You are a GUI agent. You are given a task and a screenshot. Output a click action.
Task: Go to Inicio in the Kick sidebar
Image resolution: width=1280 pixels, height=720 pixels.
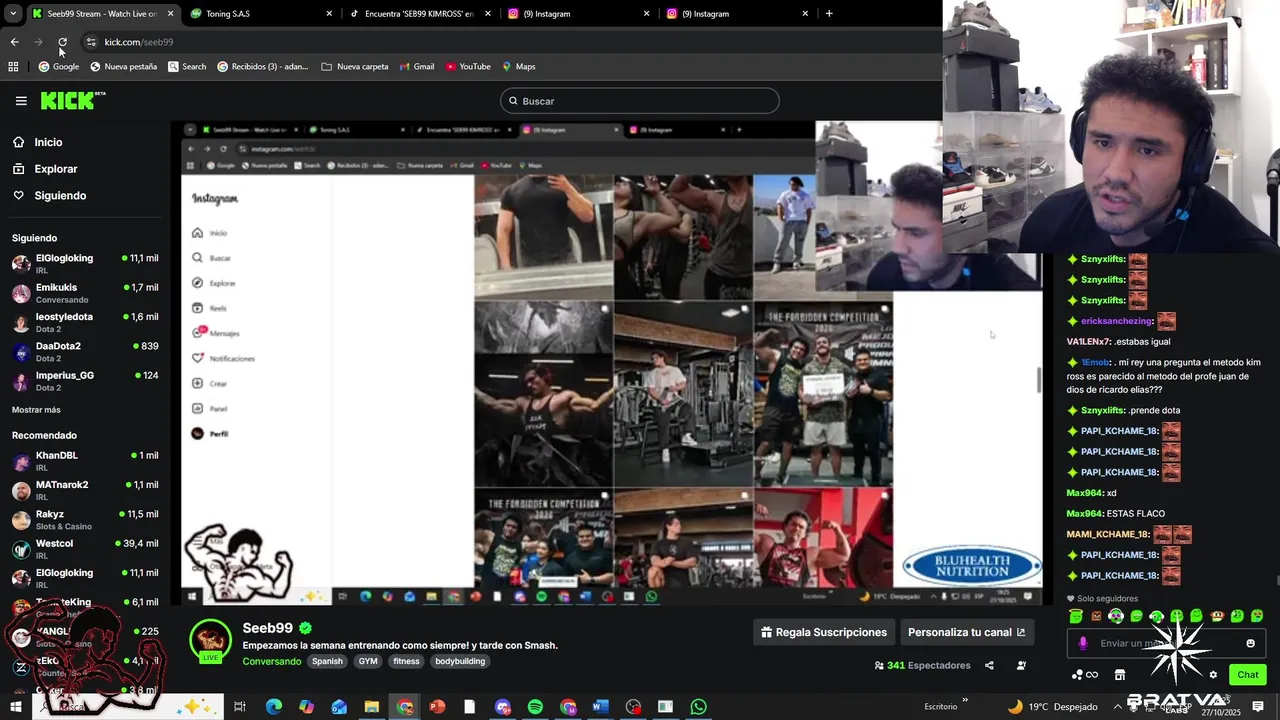click(48, 142)
